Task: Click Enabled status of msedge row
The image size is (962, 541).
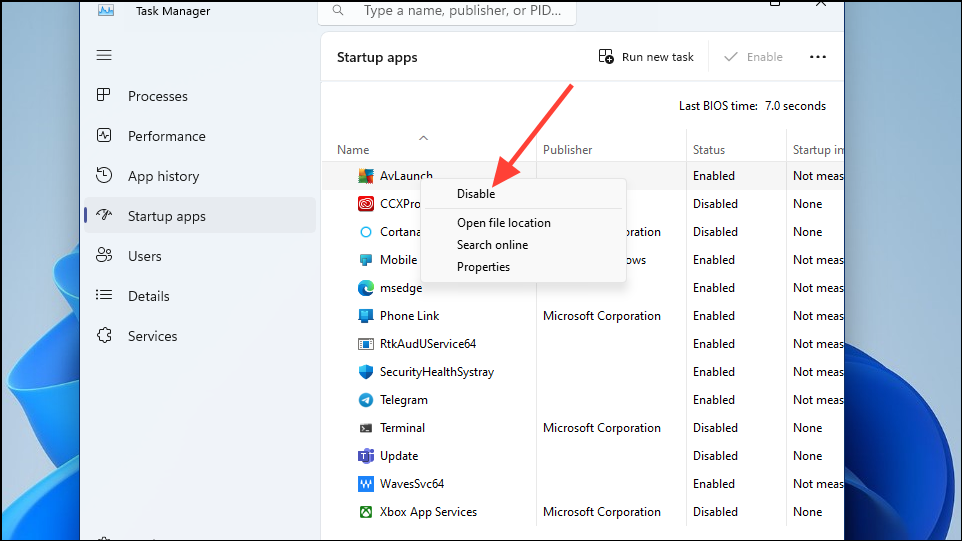Action: coord(714,288)
